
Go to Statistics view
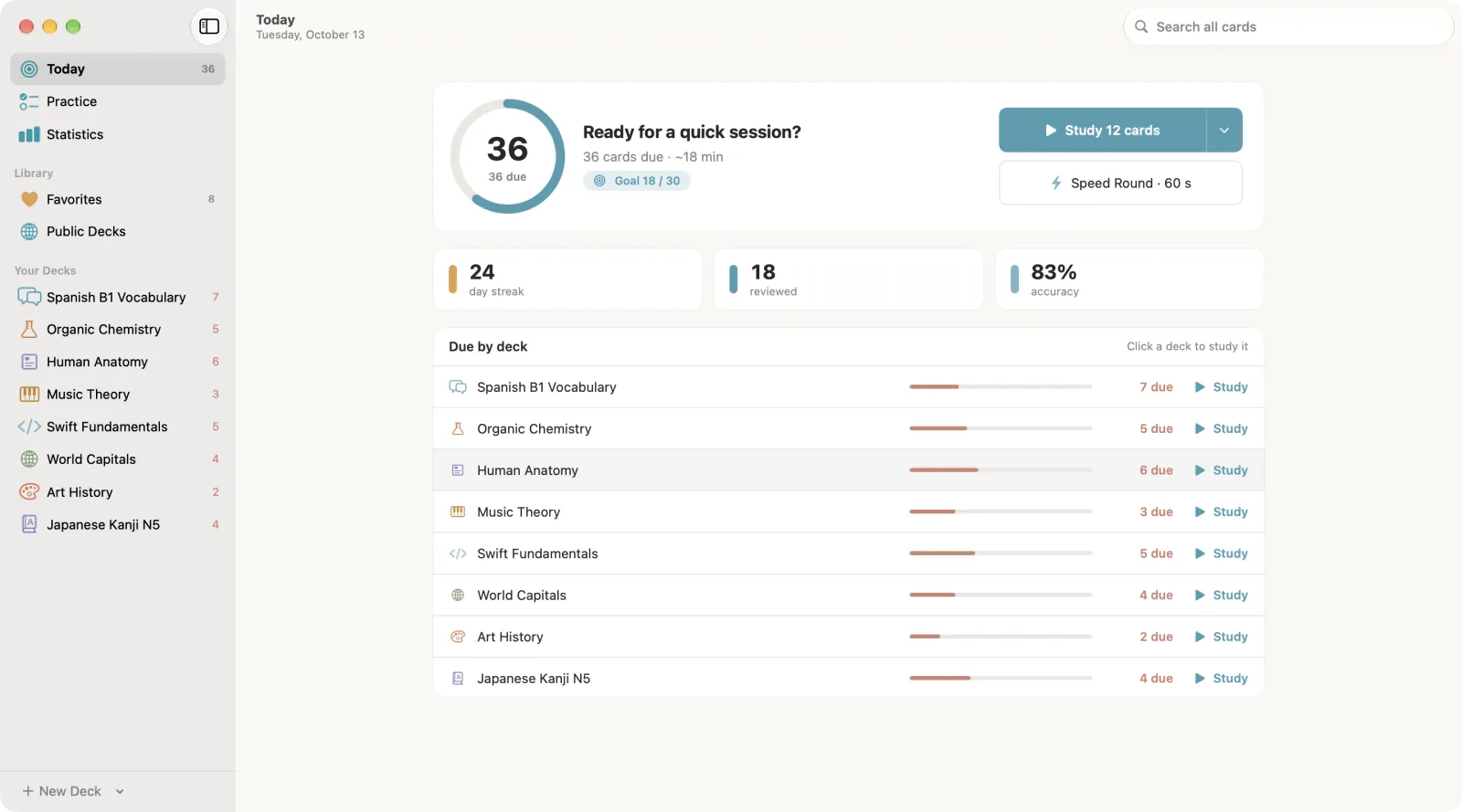pyautogui.click(x=118, y=134)
